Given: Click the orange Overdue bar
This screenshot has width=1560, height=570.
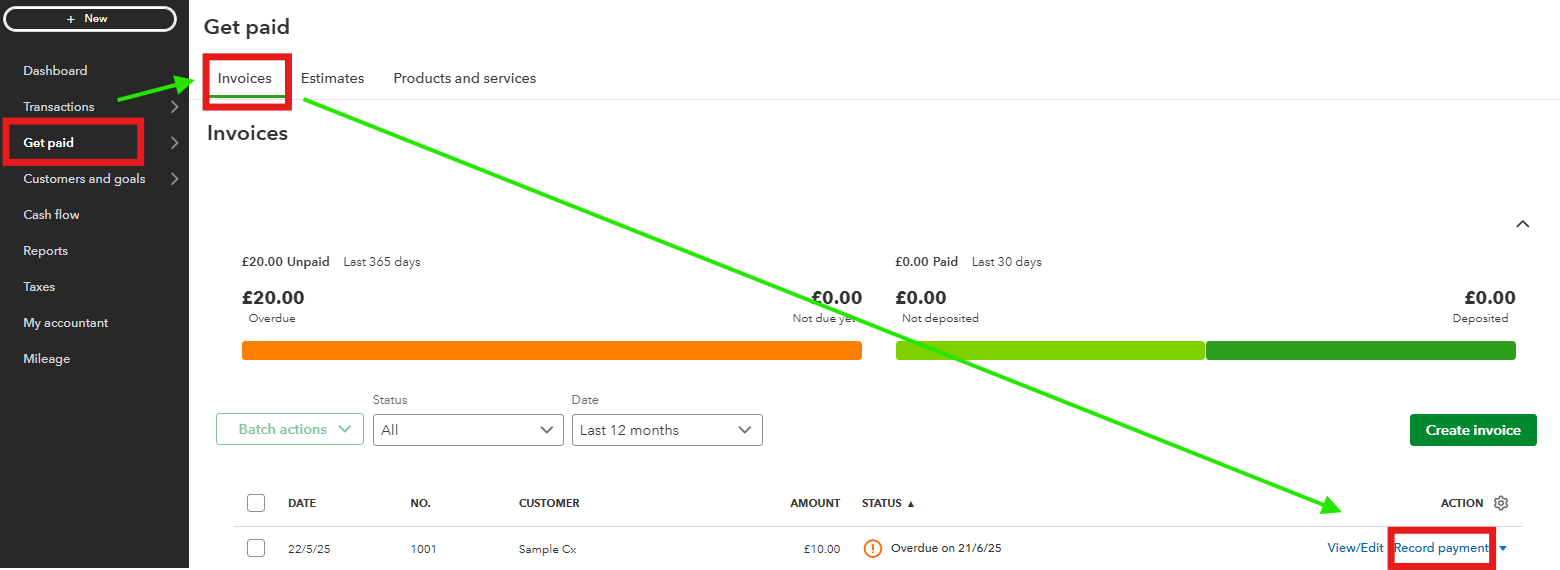Looking at the screenshot, I should 551,350.
